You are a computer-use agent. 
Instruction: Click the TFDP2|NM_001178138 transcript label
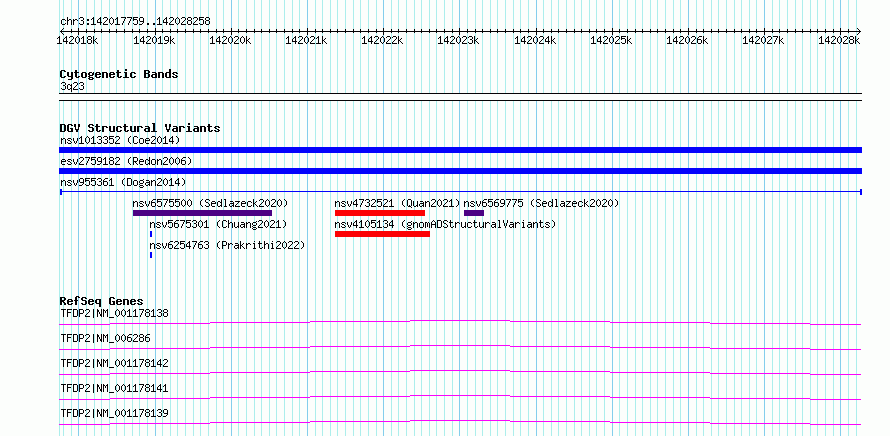[114, 313]
